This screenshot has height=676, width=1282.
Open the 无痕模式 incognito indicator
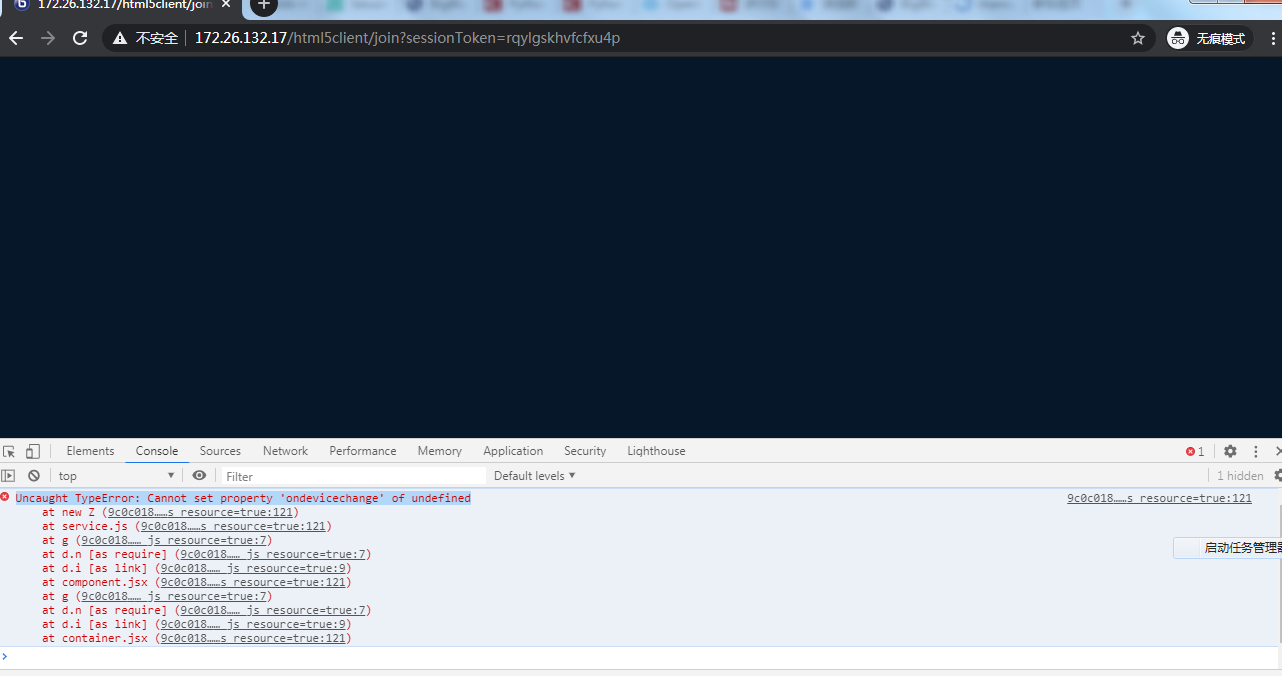coord(1206,38)
